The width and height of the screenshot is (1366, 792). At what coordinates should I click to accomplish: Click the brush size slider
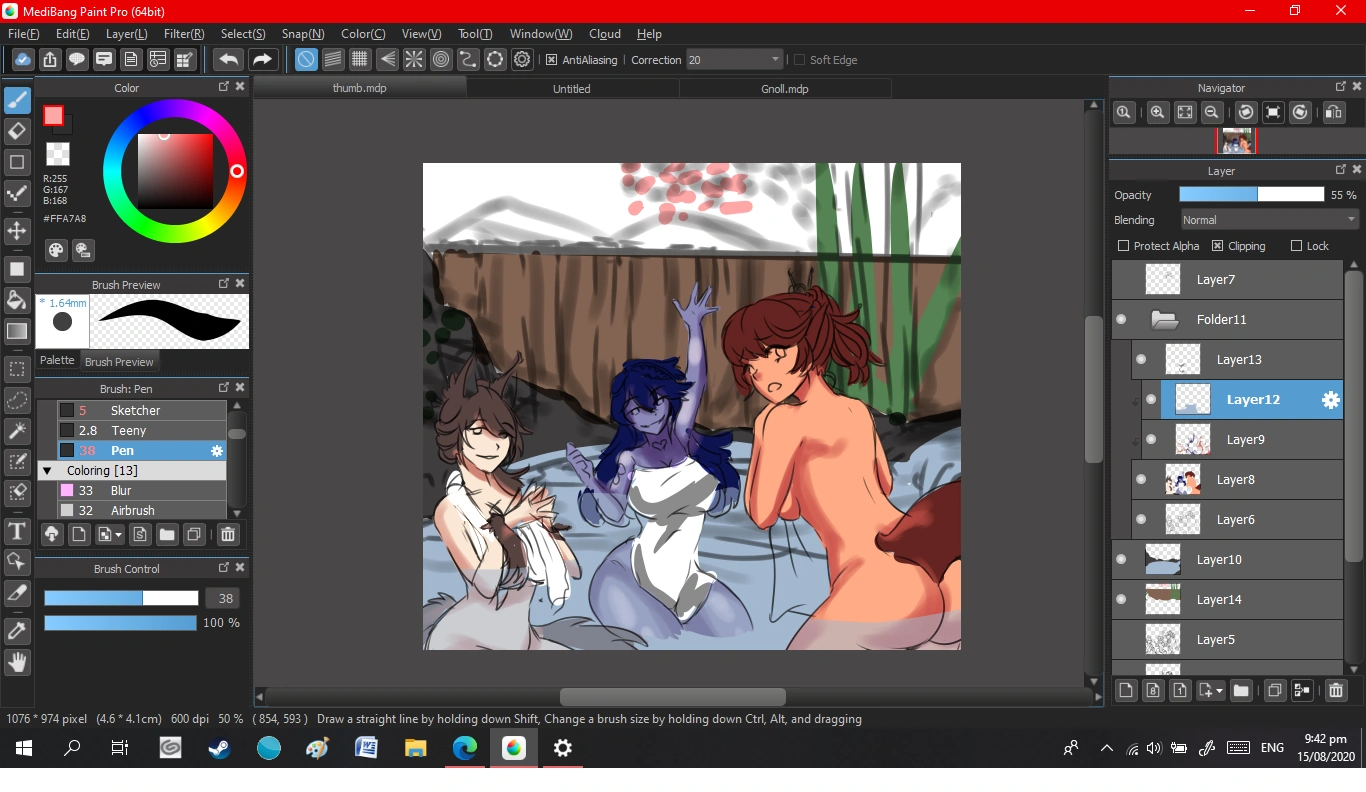tap(121, 599)
